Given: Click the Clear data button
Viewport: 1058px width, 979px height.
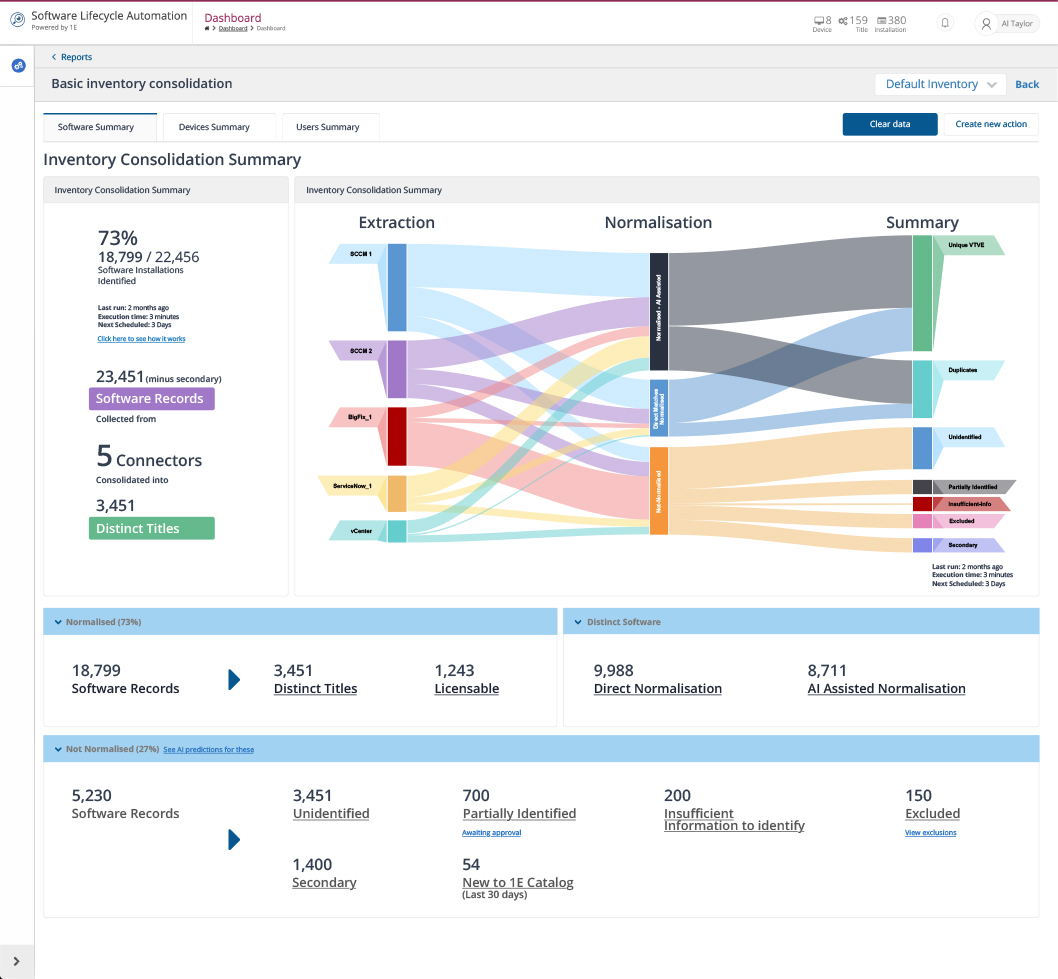Looking at the screenshot, I should tap(890, 124).
